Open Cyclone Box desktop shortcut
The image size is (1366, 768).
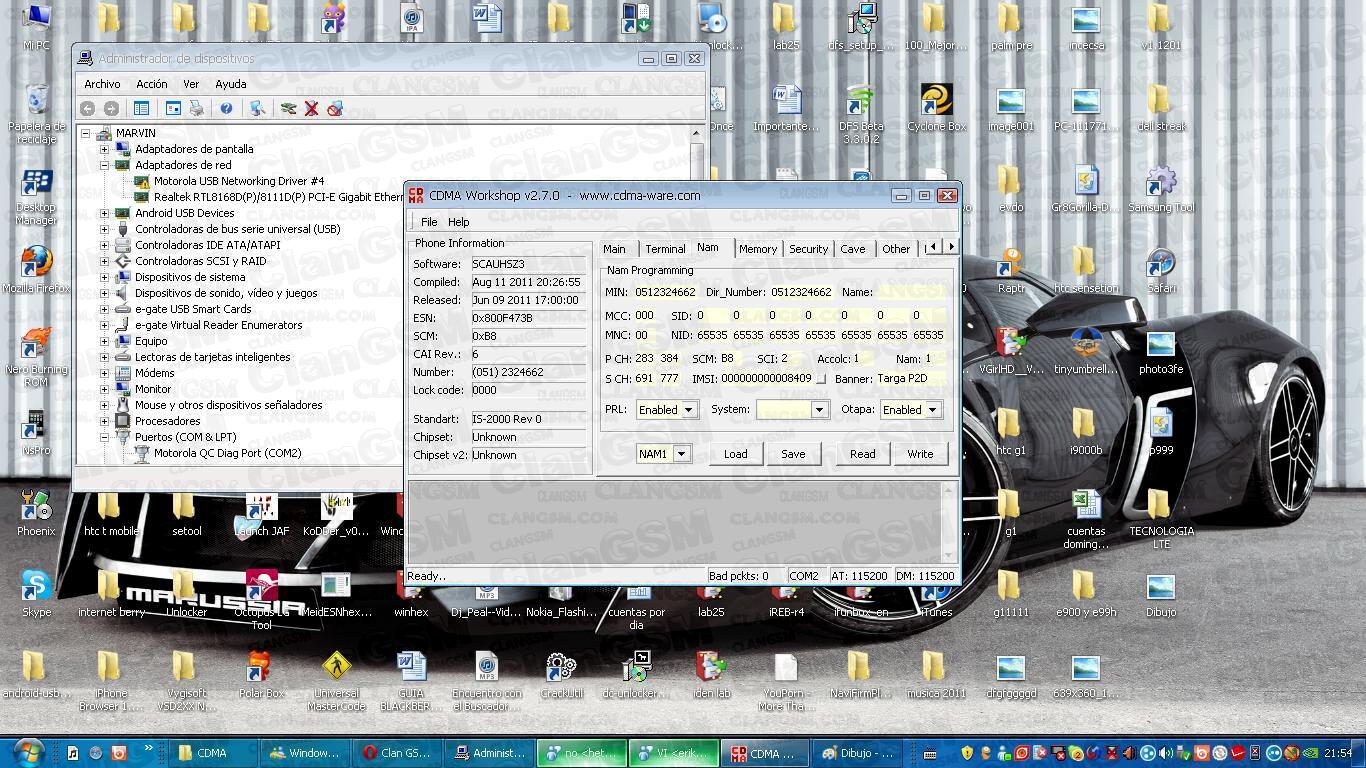tap(936, 107)
